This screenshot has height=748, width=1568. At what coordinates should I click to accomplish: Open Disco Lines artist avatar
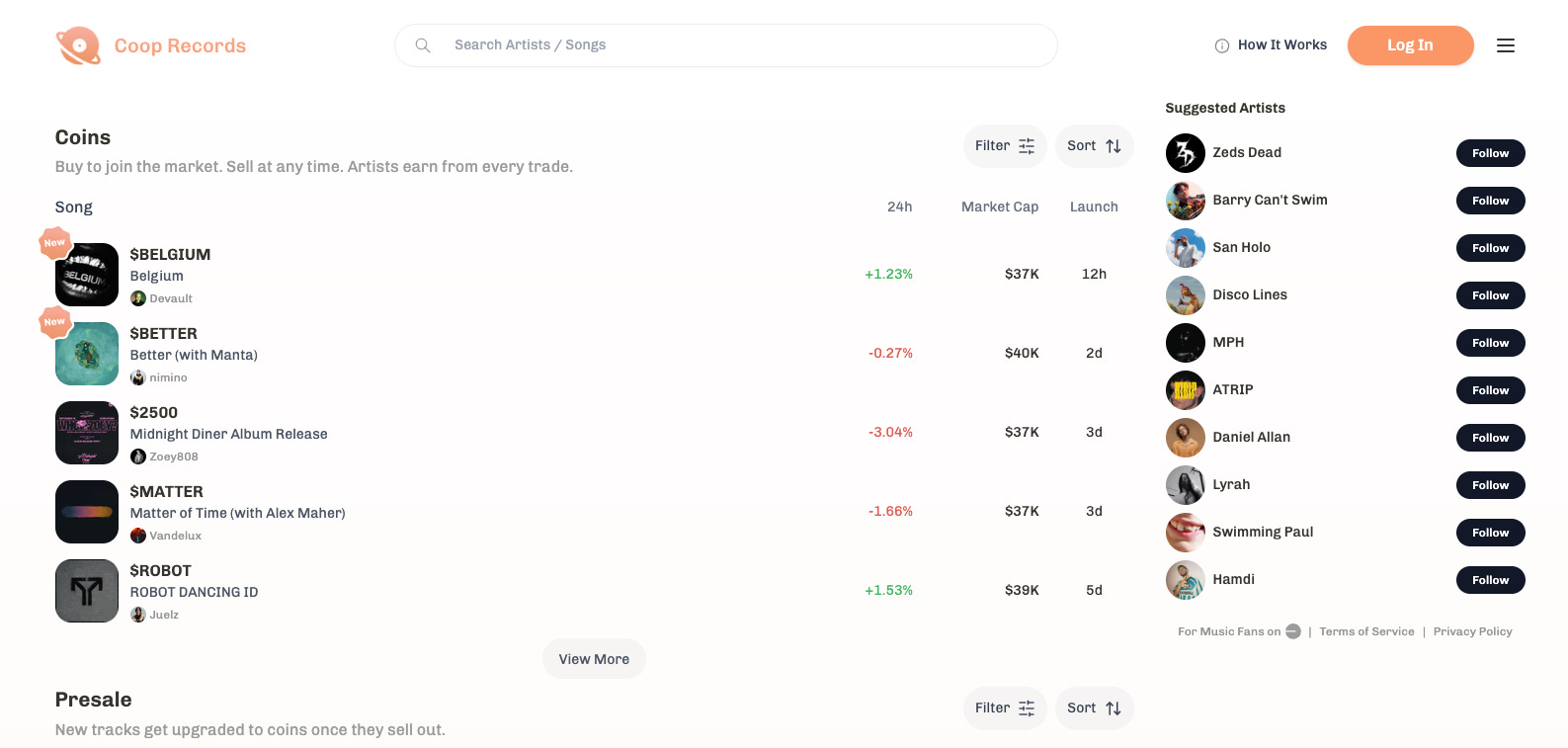1186,295
